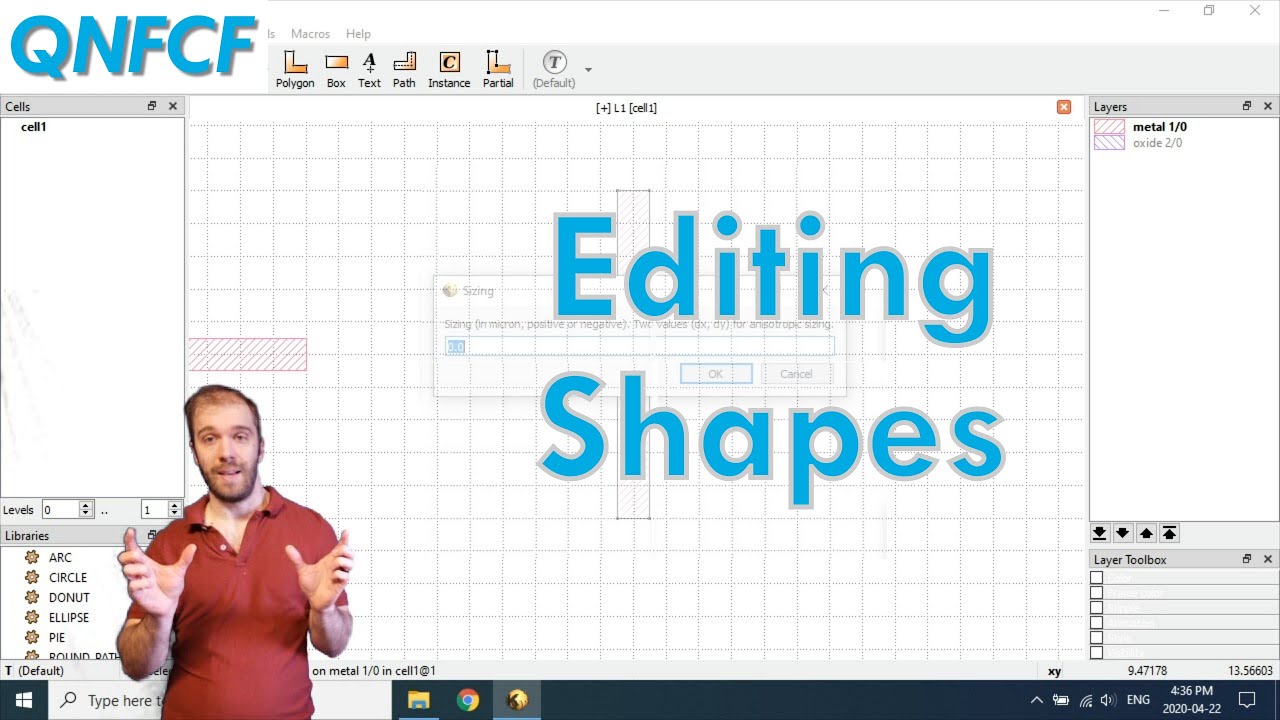The width and height of the screenshot is (1280, 720).
Task: Click the (Default) technology toolbar button
Action: tap(554, 70)
